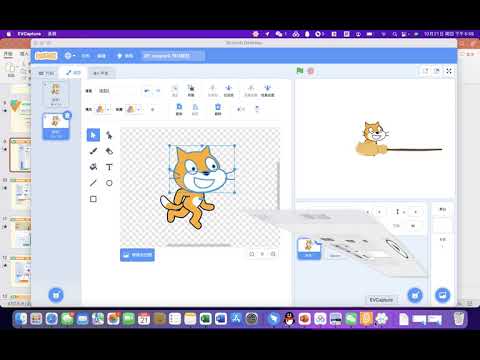This screenshot has height=360, width=480.
Task: Flip the selection horizontally
Action: (241, 109)
